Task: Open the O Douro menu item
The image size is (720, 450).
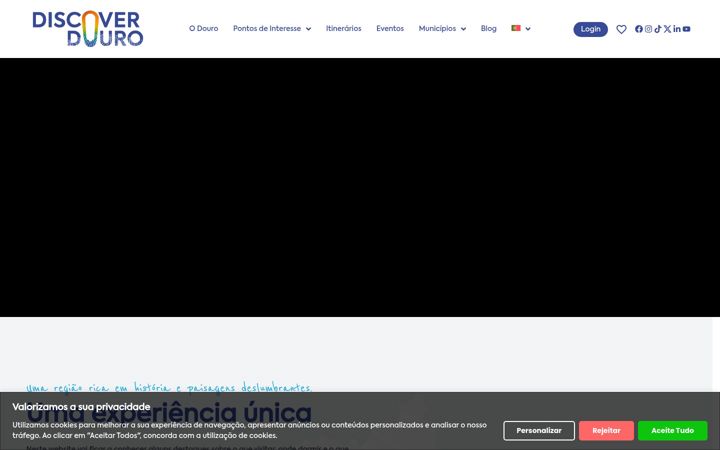Action: coord(203,28)
